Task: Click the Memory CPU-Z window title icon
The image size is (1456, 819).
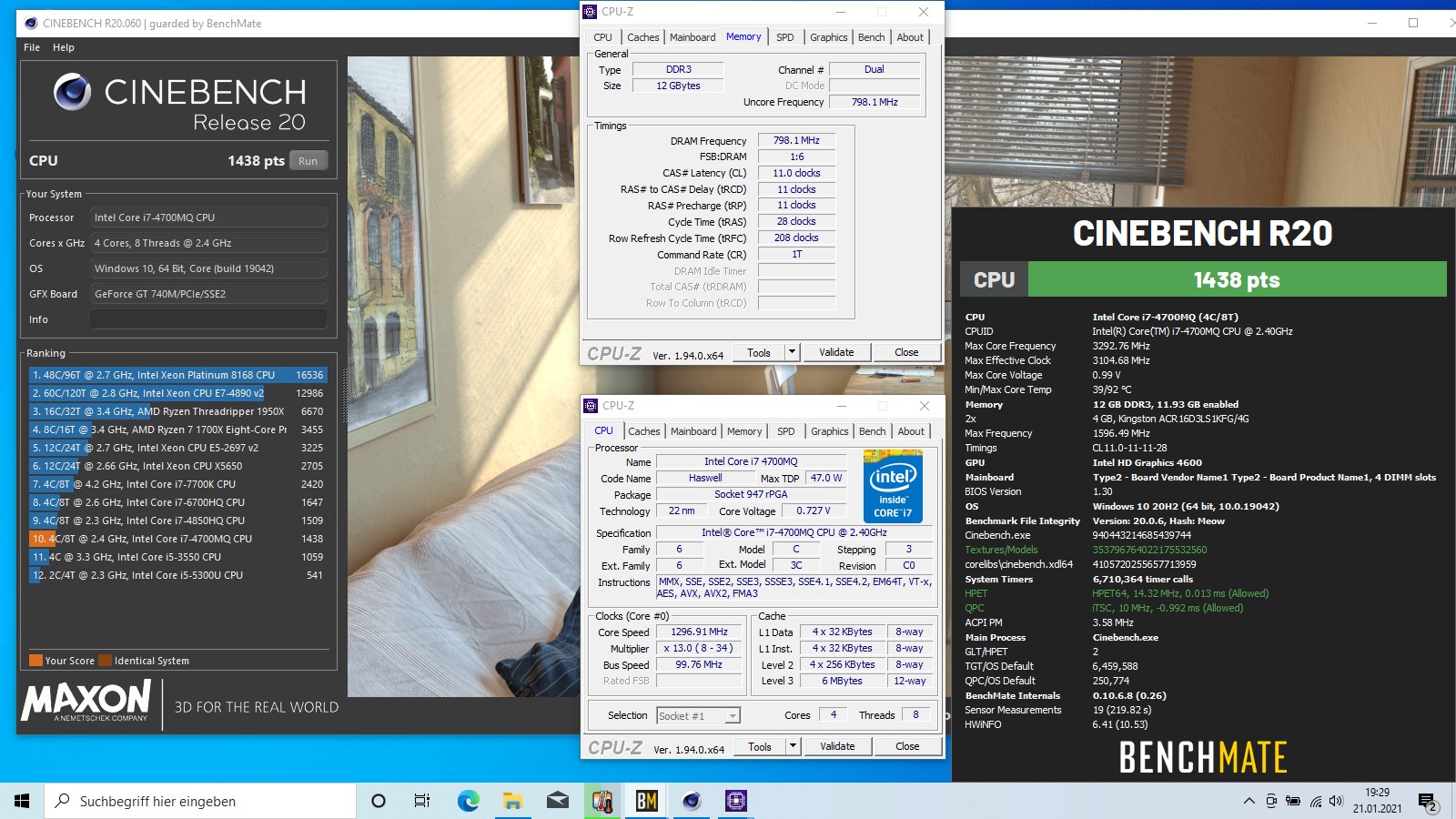Action: click(591, 12)
